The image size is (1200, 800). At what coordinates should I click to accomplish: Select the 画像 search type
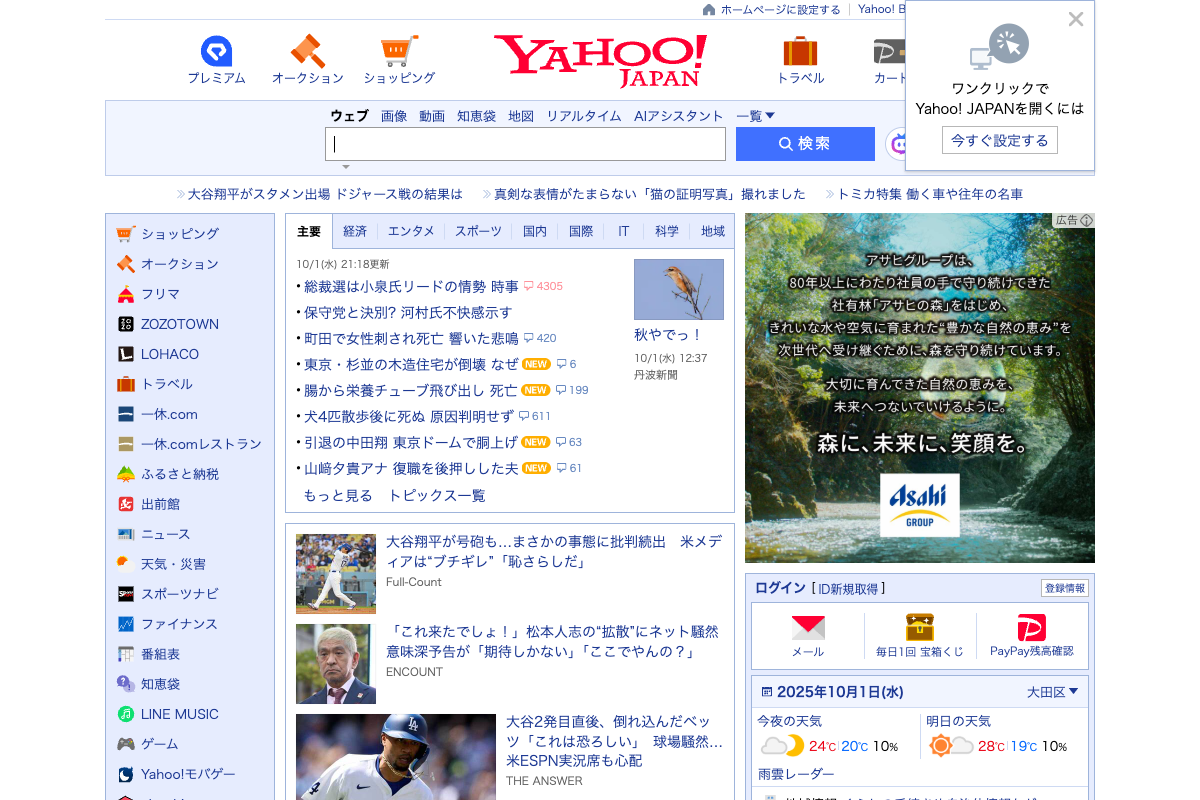tap(394, 116)
